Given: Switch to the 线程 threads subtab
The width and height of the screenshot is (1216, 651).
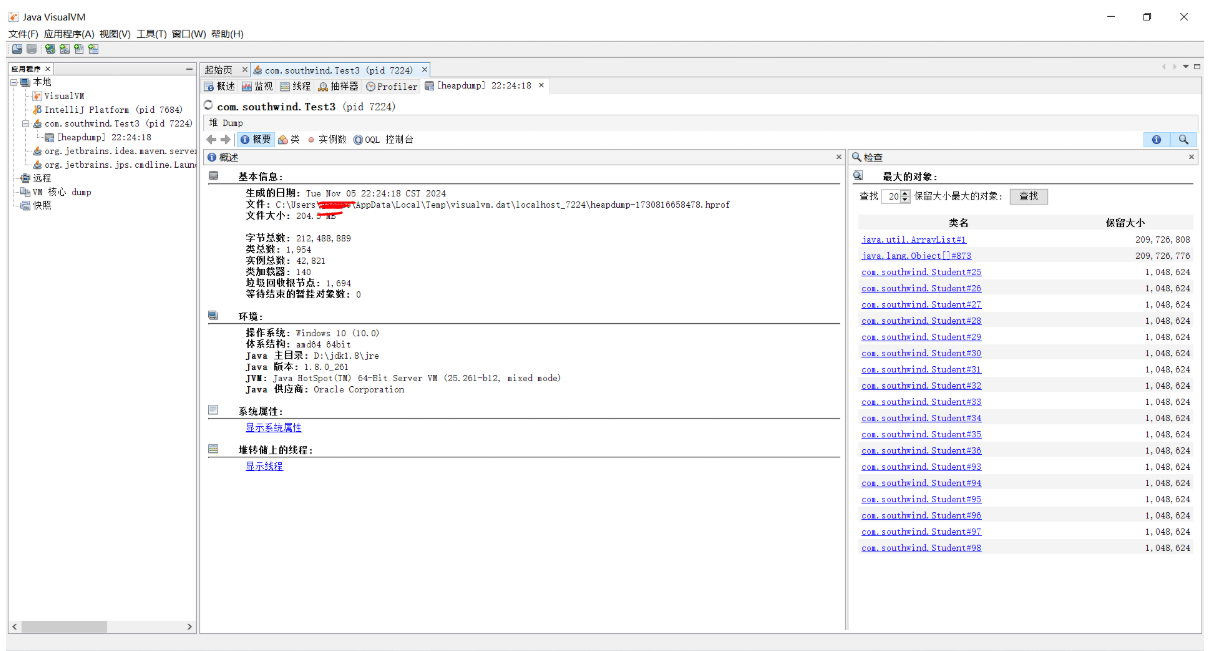Looking at the screenshot, I should pos(295,87).
